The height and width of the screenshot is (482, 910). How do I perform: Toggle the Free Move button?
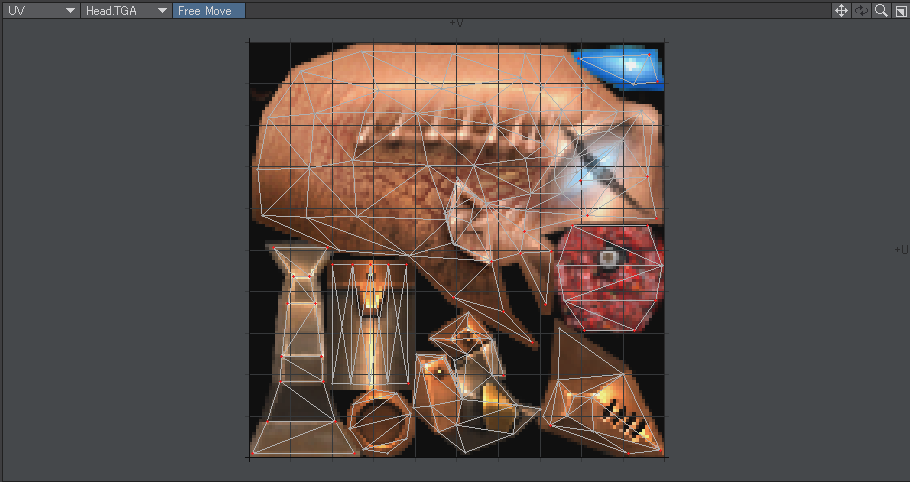click(x=209, y=10)
